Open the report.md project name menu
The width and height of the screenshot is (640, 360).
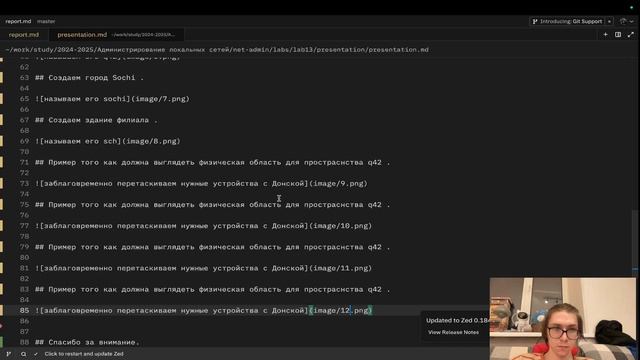18,21
